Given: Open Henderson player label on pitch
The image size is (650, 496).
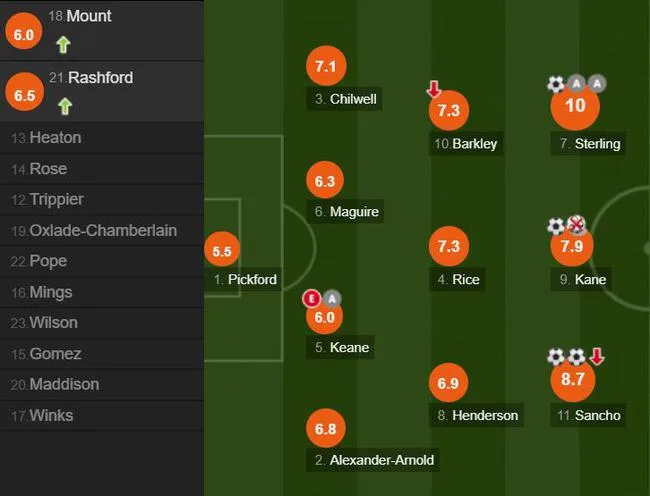Looking at the screenshot, I should 476,415.
